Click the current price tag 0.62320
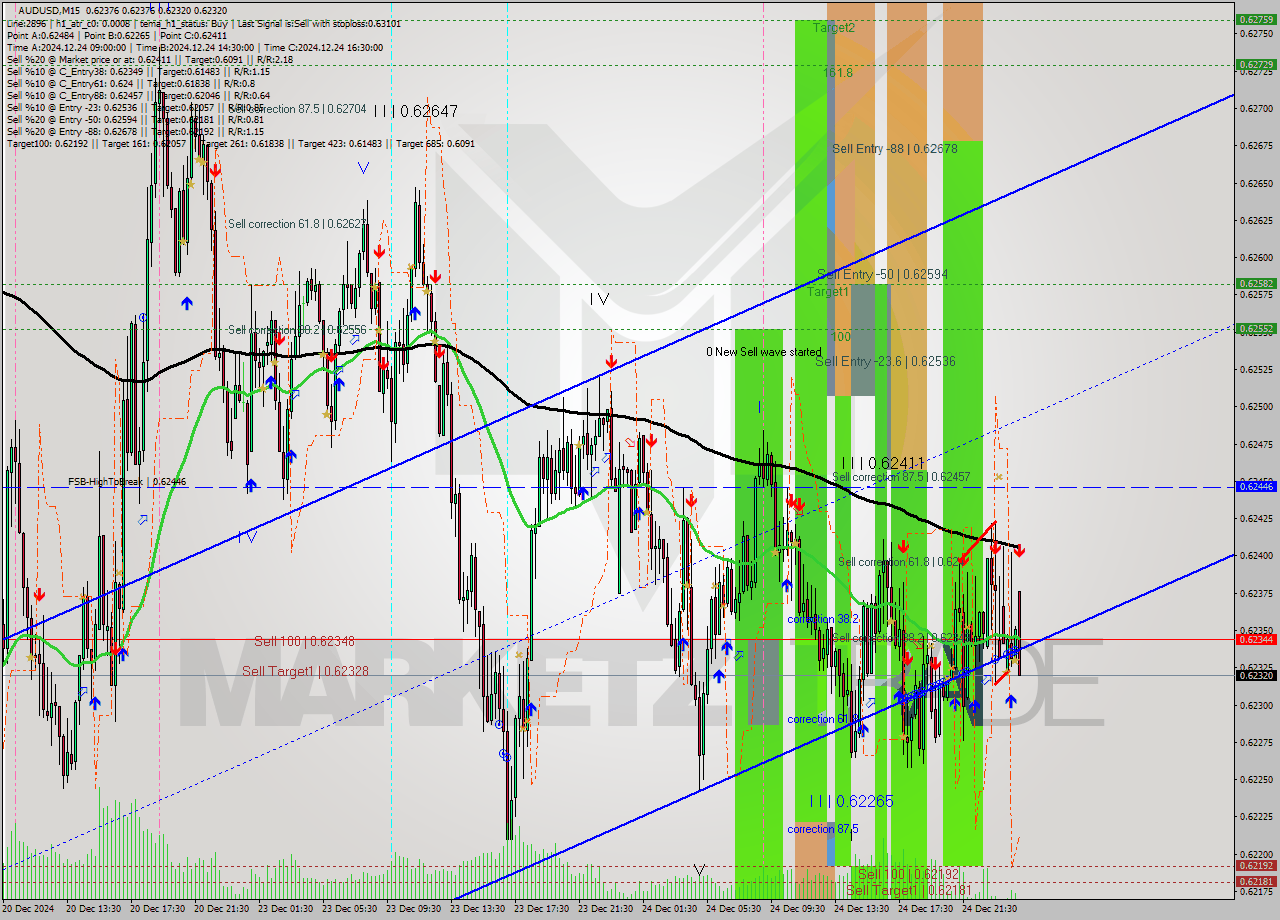Image resolution: width=1280 pixels, height=920 pixels. (x=1255, y=675)
